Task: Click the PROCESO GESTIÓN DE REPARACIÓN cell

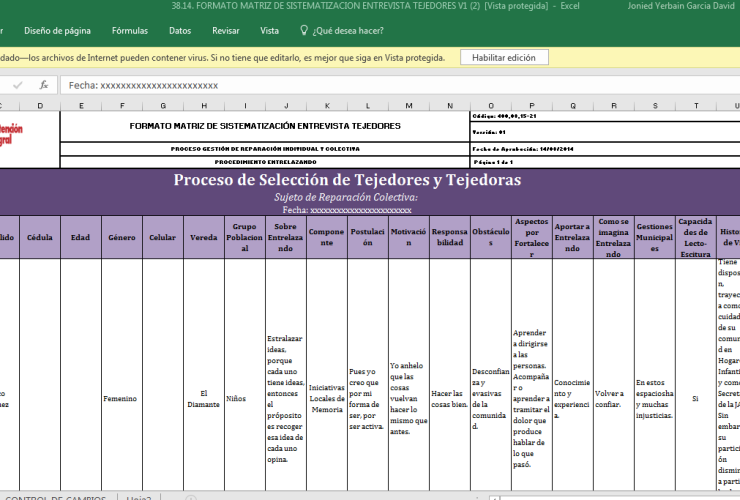Action: point(265,149)
